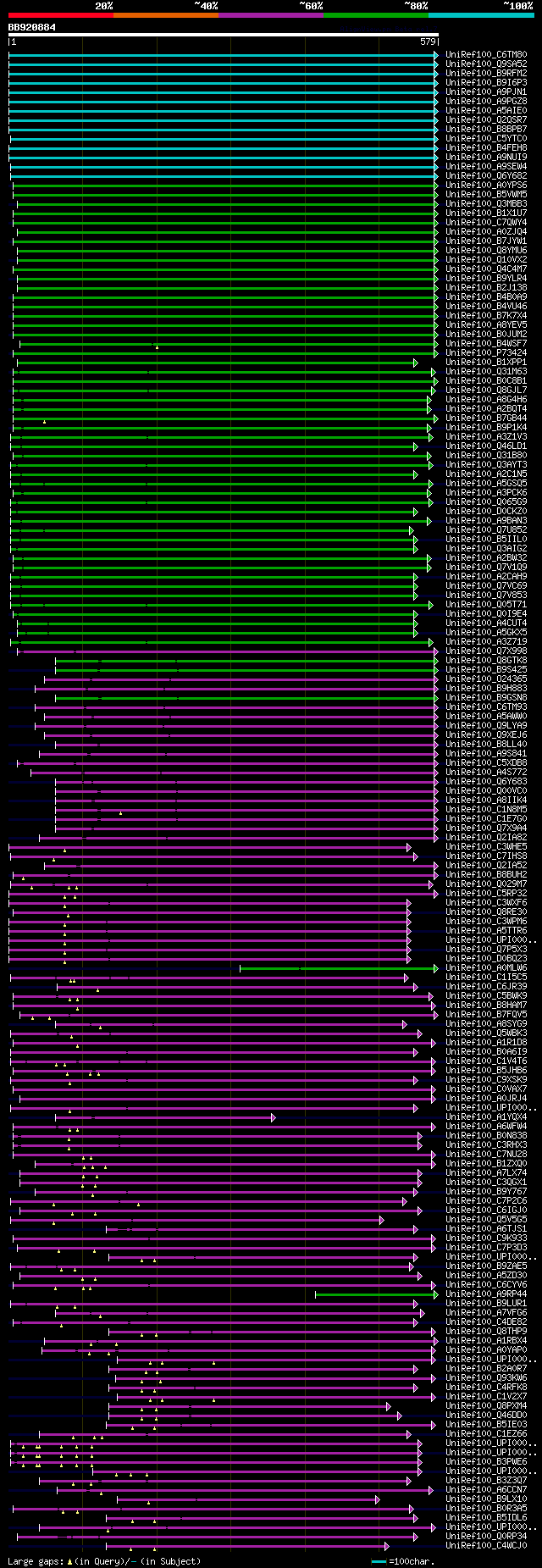Click the query end position 579
This screenshot has height=1568, width=542.
click(x=428, y=42)
